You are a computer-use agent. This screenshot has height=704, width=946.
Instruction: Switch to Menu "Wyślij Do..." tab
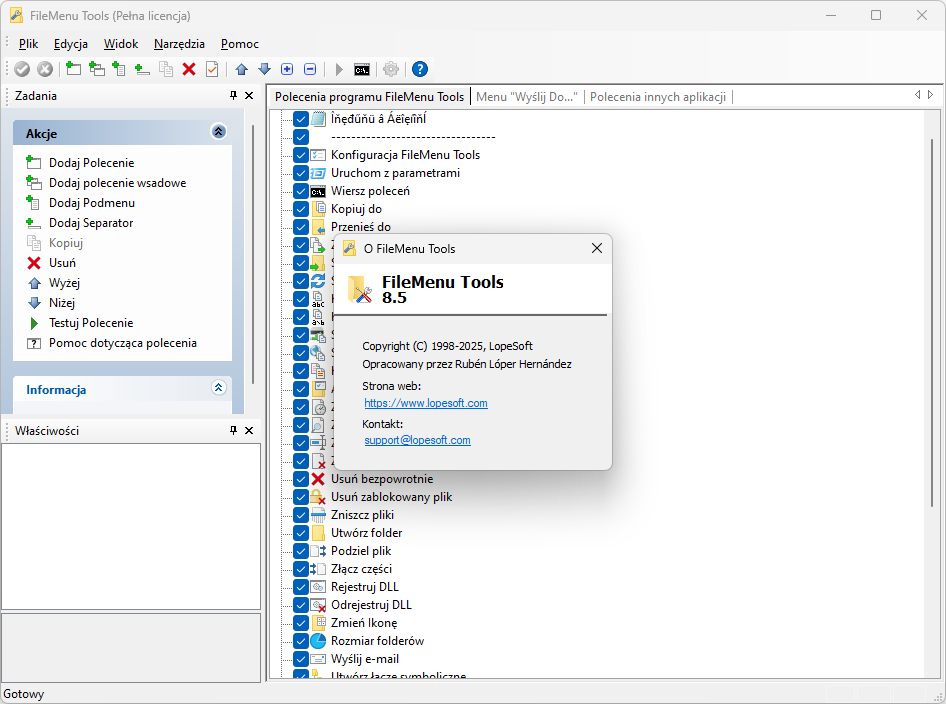(x=527, y=97)
